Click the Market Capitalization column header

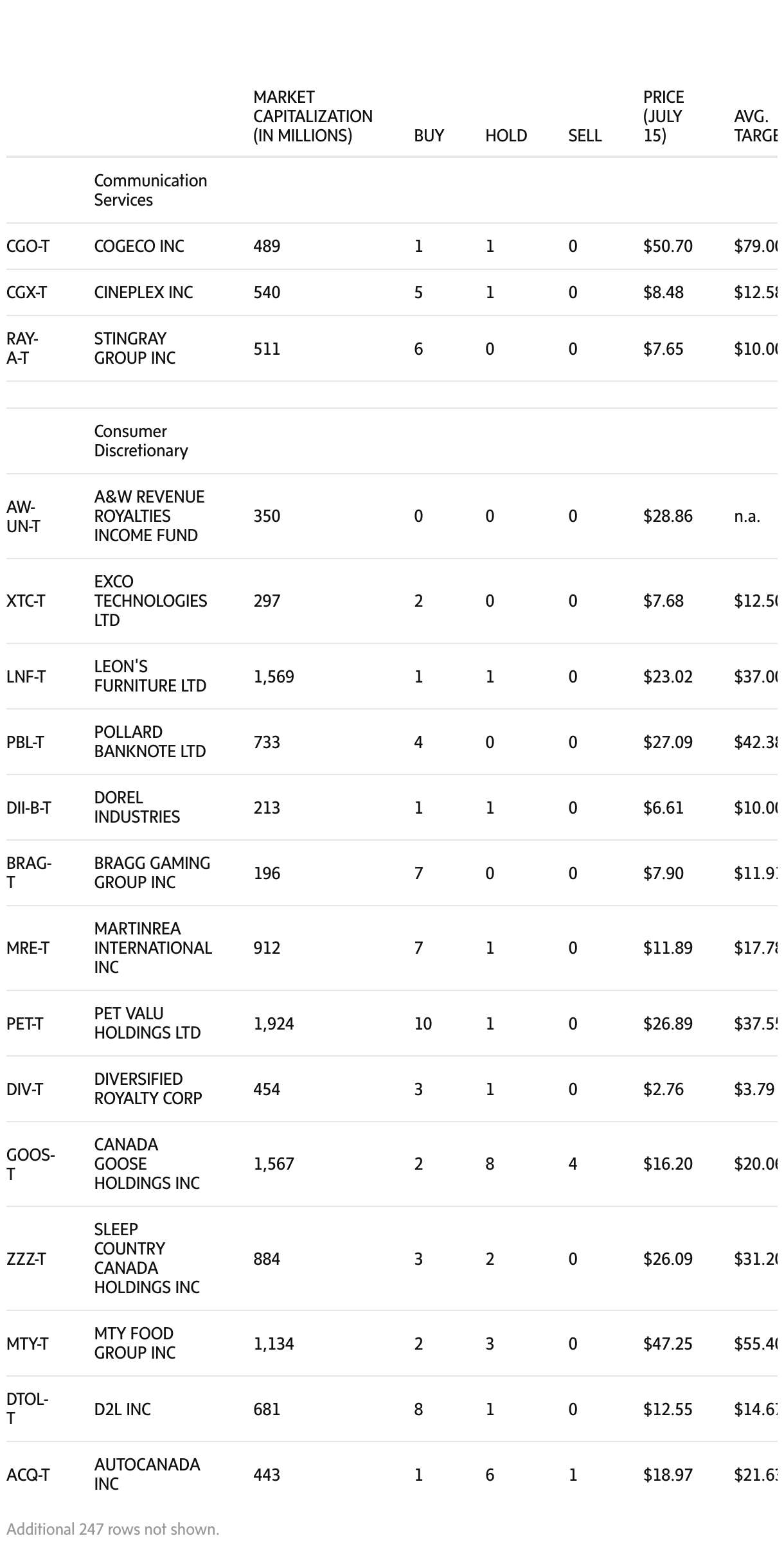point(312,116)
